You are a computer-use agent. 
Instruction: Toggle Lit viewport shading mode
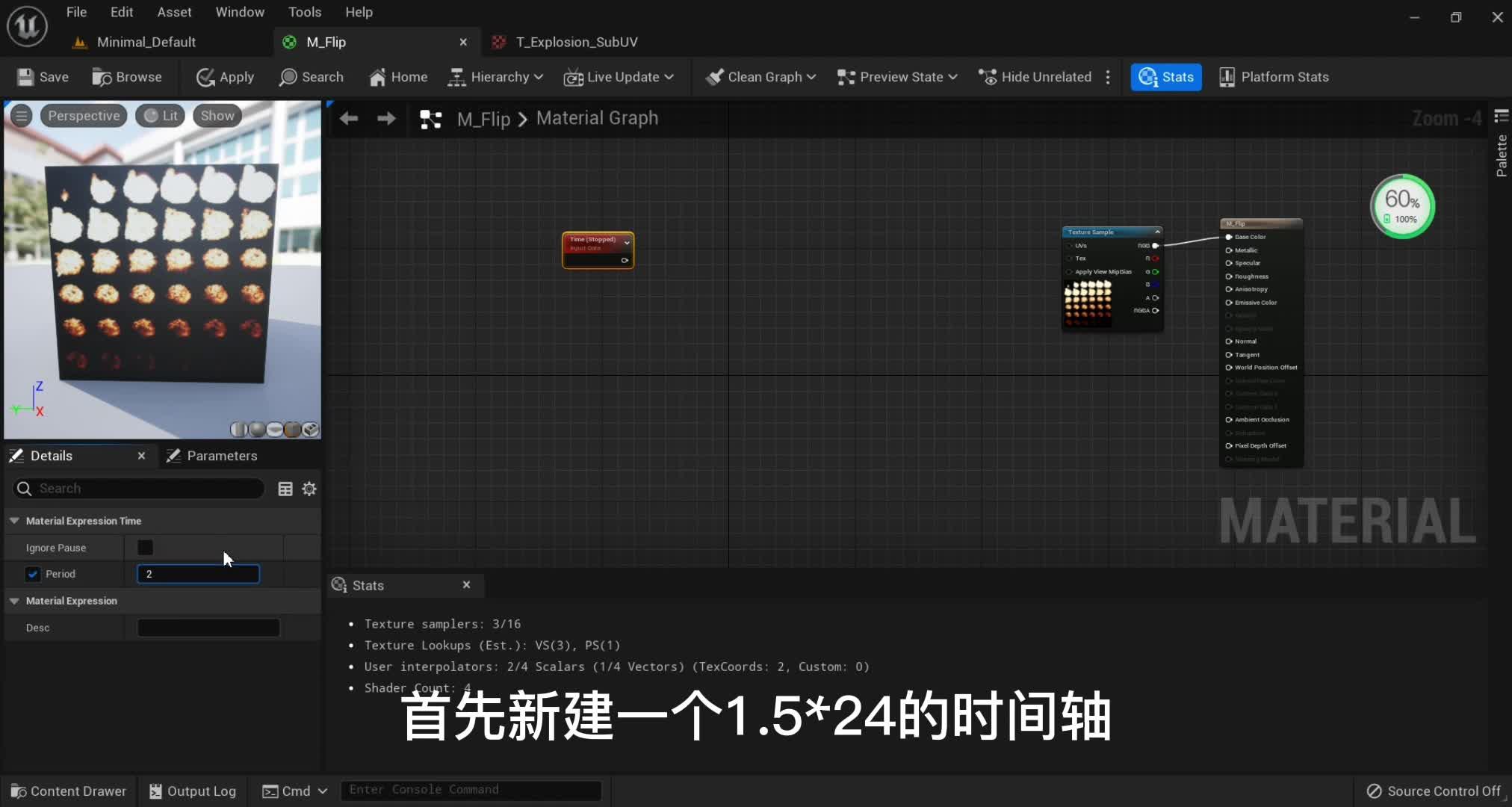coord(159,115)
